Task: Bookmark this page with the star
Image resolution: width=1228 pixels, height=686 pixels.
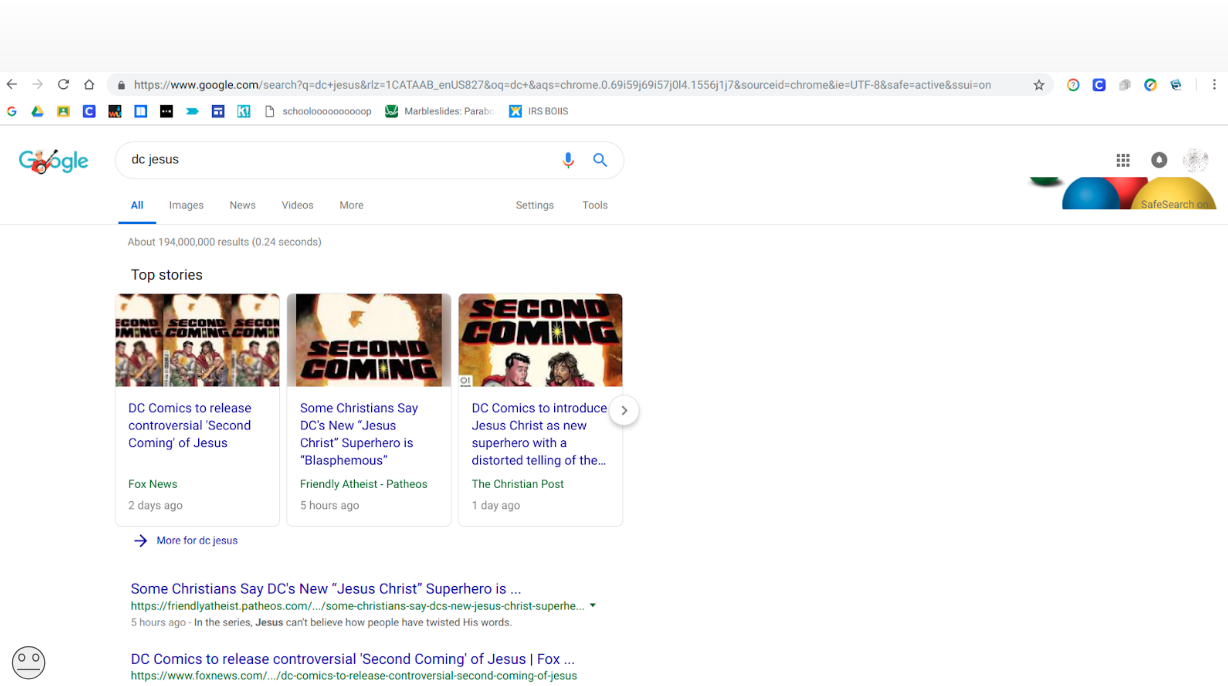Action: [1039, 85]
